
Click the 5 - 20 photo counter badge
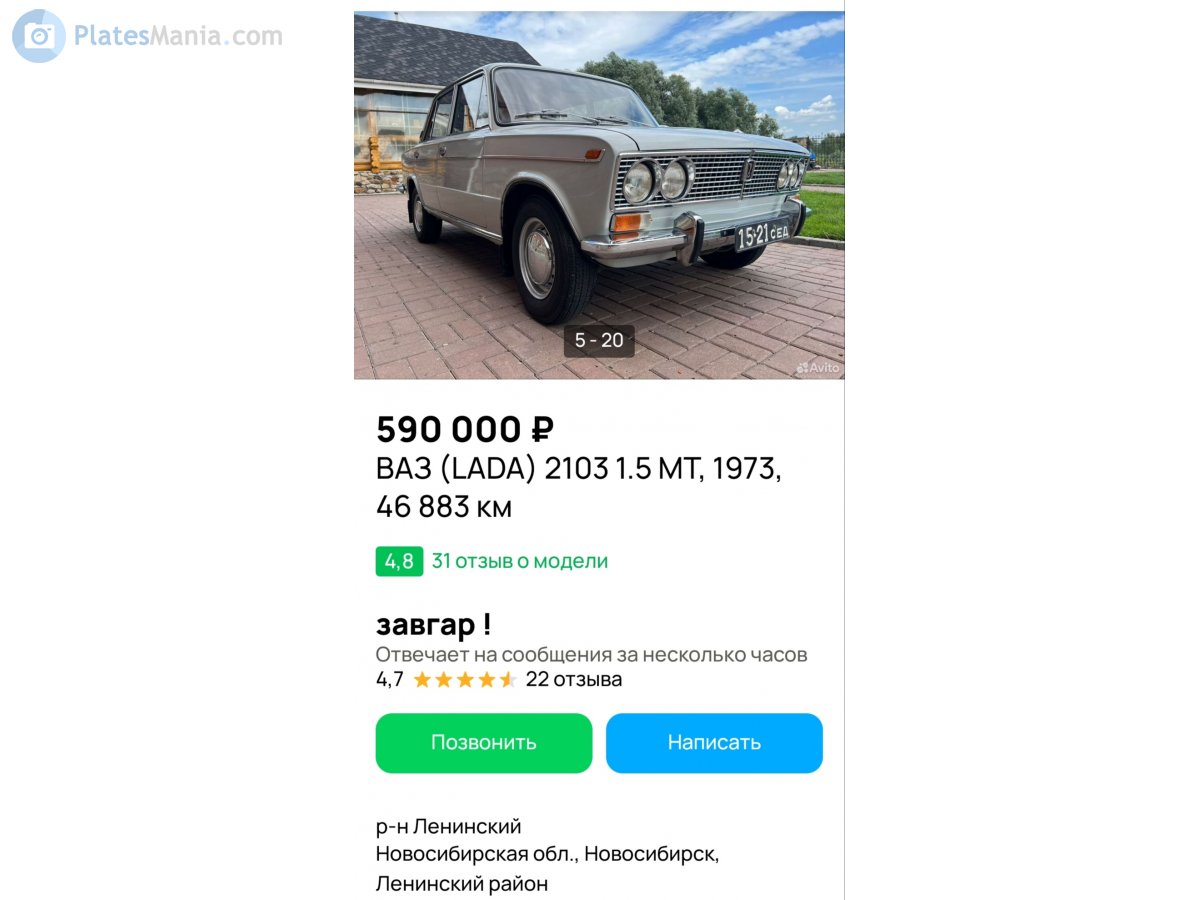(x=599, y=340)
